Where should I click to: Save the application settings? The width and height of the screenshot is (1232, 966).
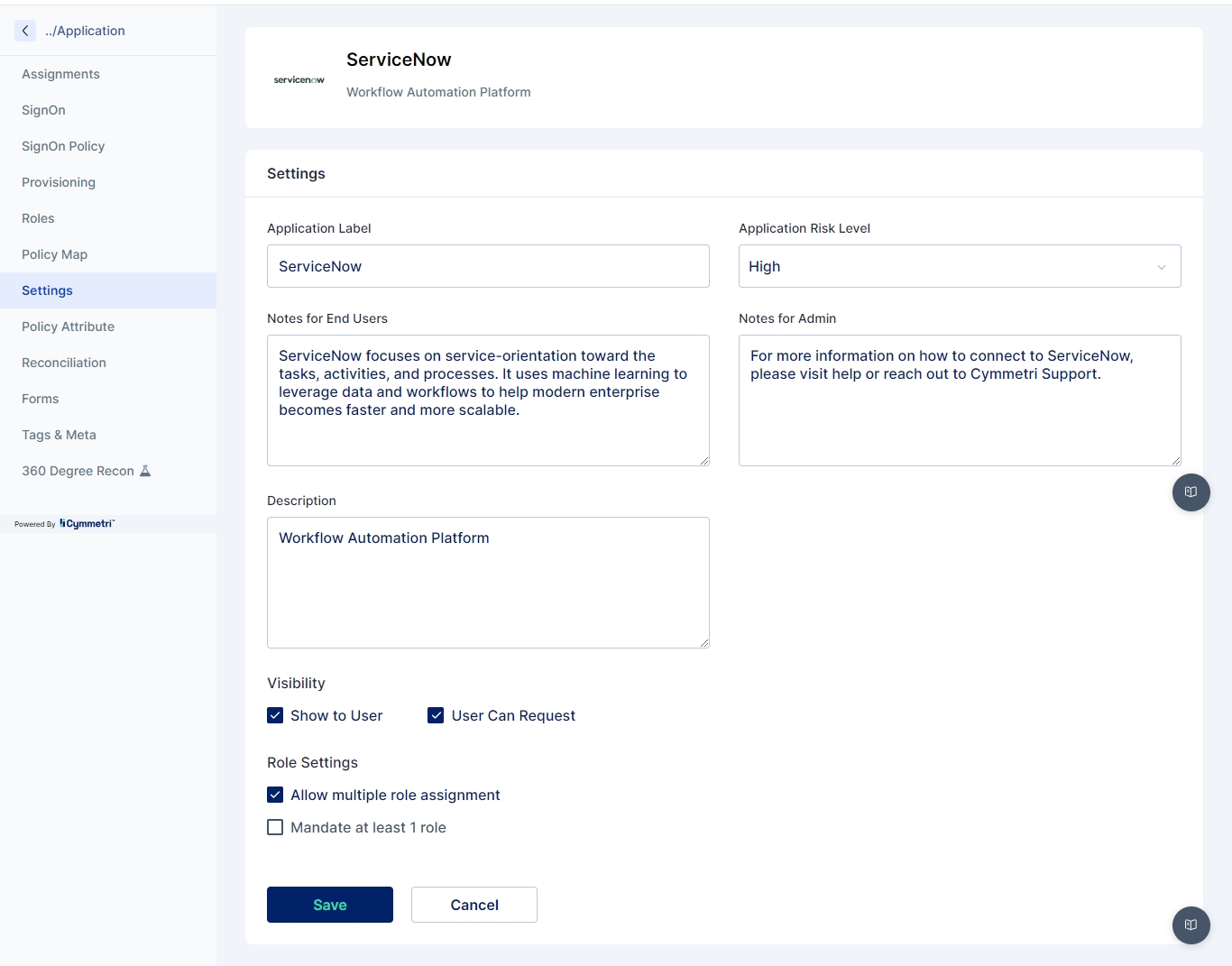pyautogui.click(x=329, y=905)
